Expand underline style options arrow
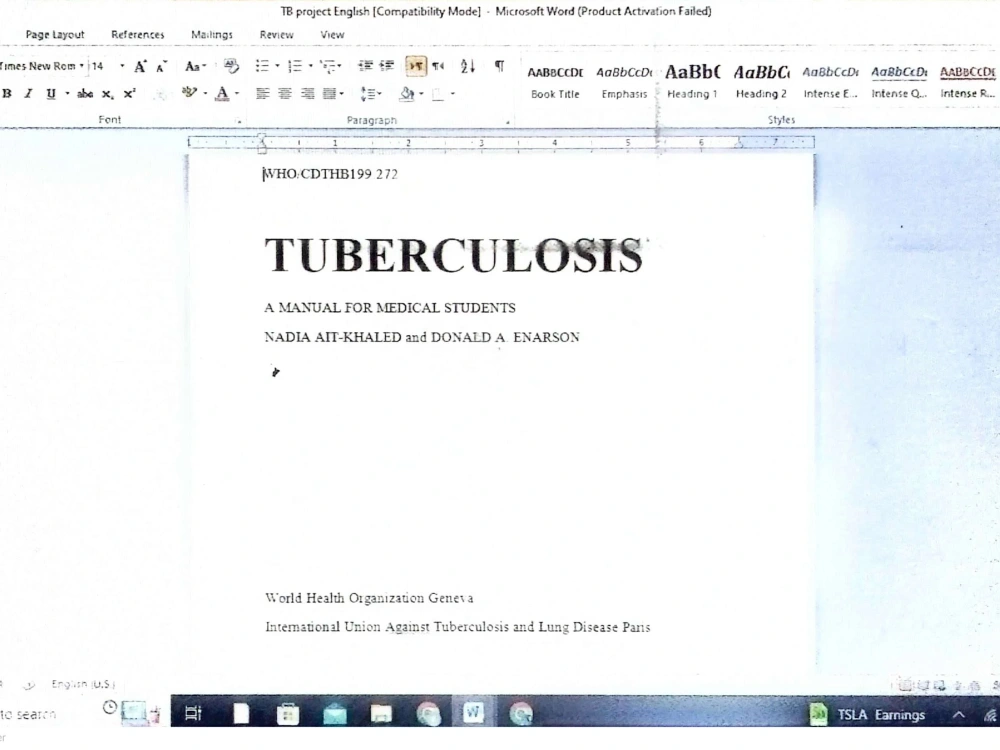1000x750 pixels. point(67,94)
